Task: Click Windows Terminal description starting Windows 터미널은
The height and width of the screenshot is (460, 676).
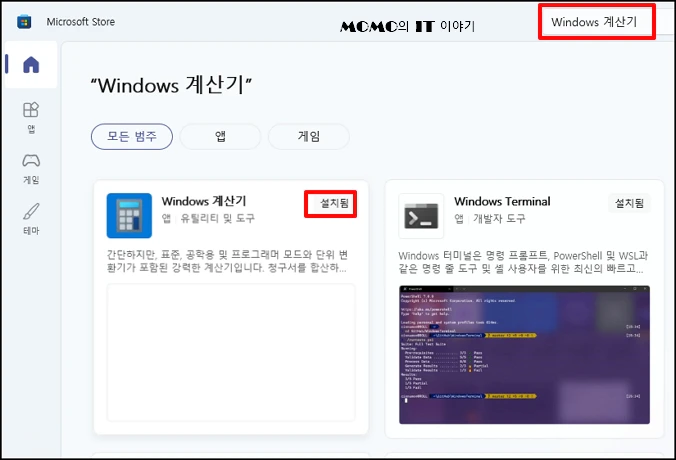Action: [x=523, y=262]
